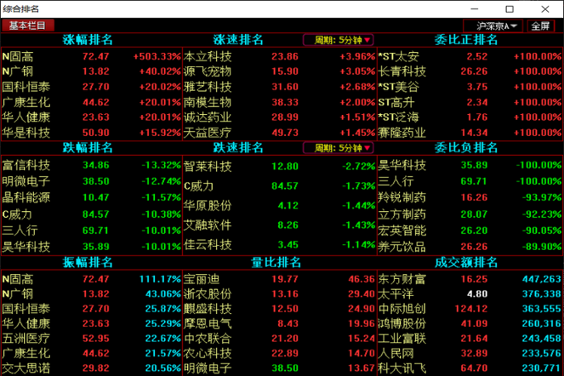Select 佳云科技 row
Viewport: 564px width, 376px height.
click(279, 245)
